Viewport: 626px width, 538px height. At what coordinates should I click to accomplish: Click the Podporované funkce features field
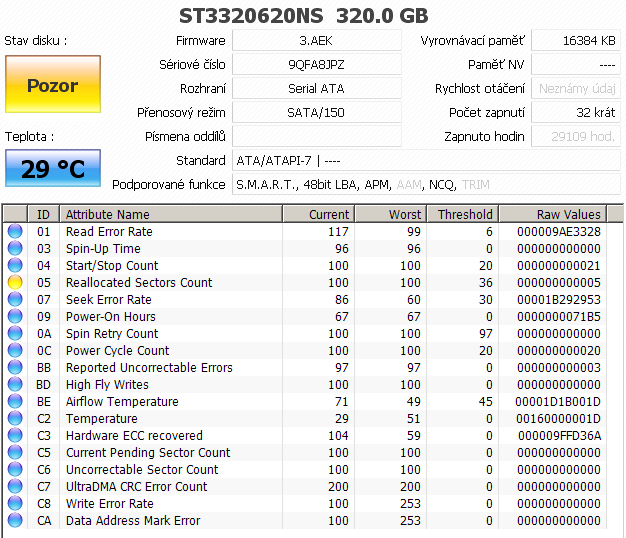[x=426, y=184]
